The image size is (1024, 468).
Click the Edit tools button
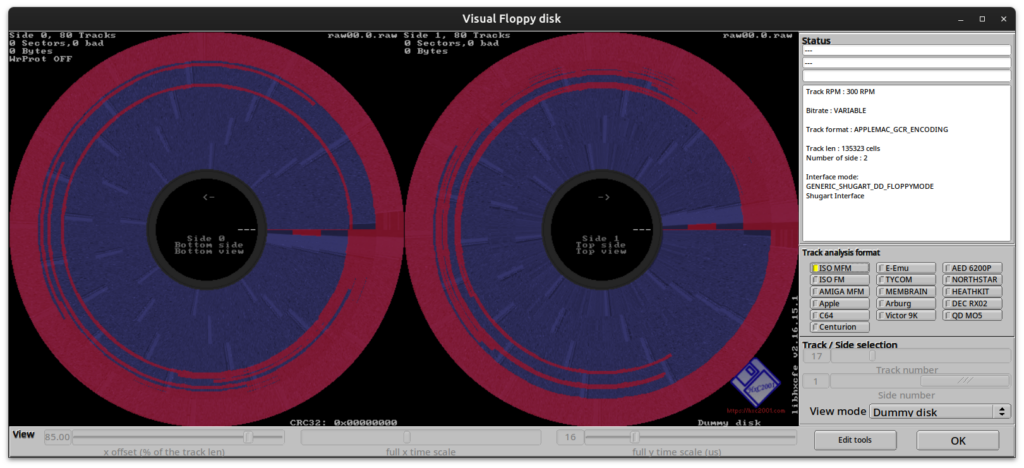855,440
